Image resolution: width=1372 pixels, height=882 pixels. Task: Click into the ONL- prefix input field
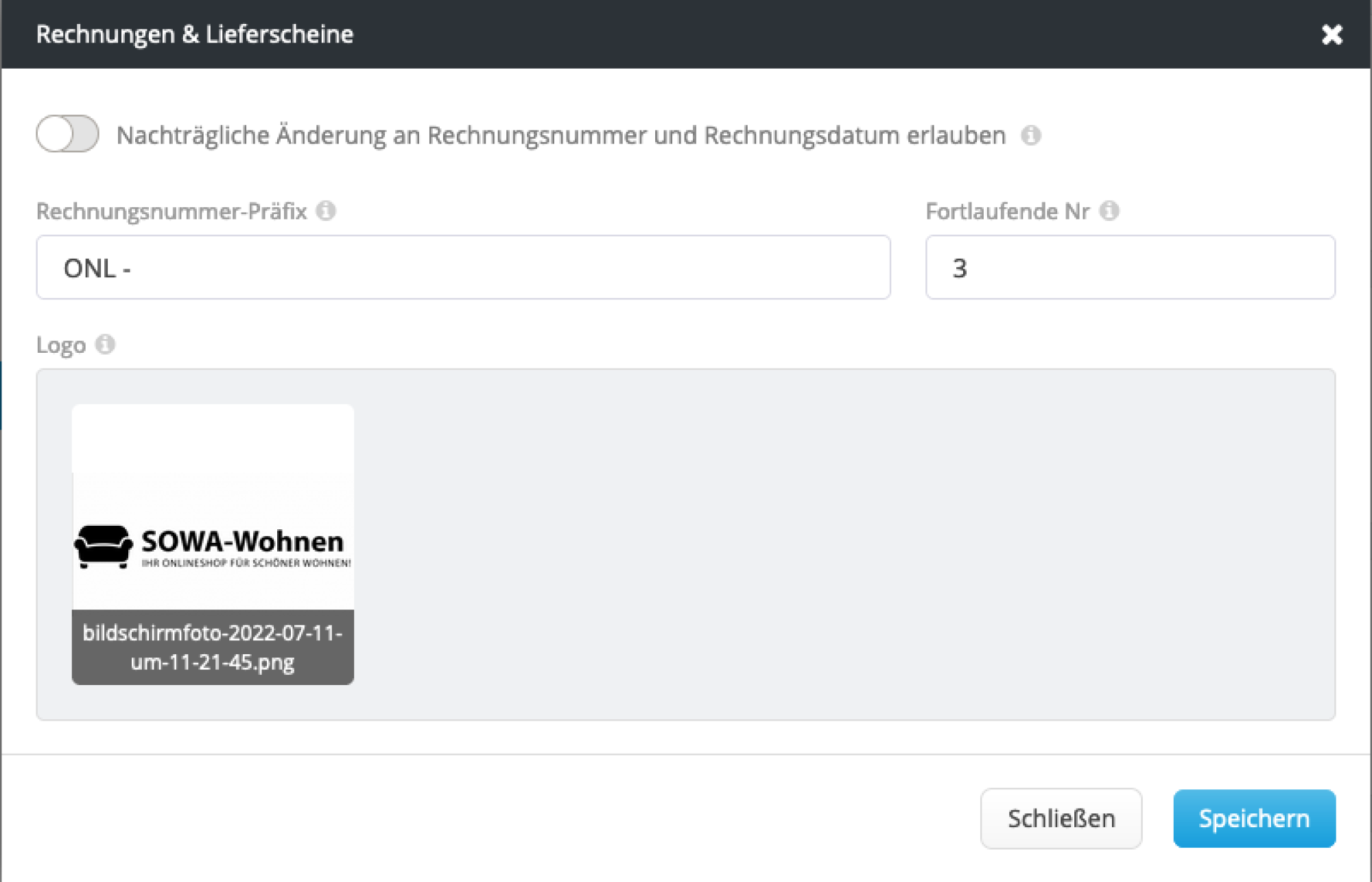(x=463, y=268)
